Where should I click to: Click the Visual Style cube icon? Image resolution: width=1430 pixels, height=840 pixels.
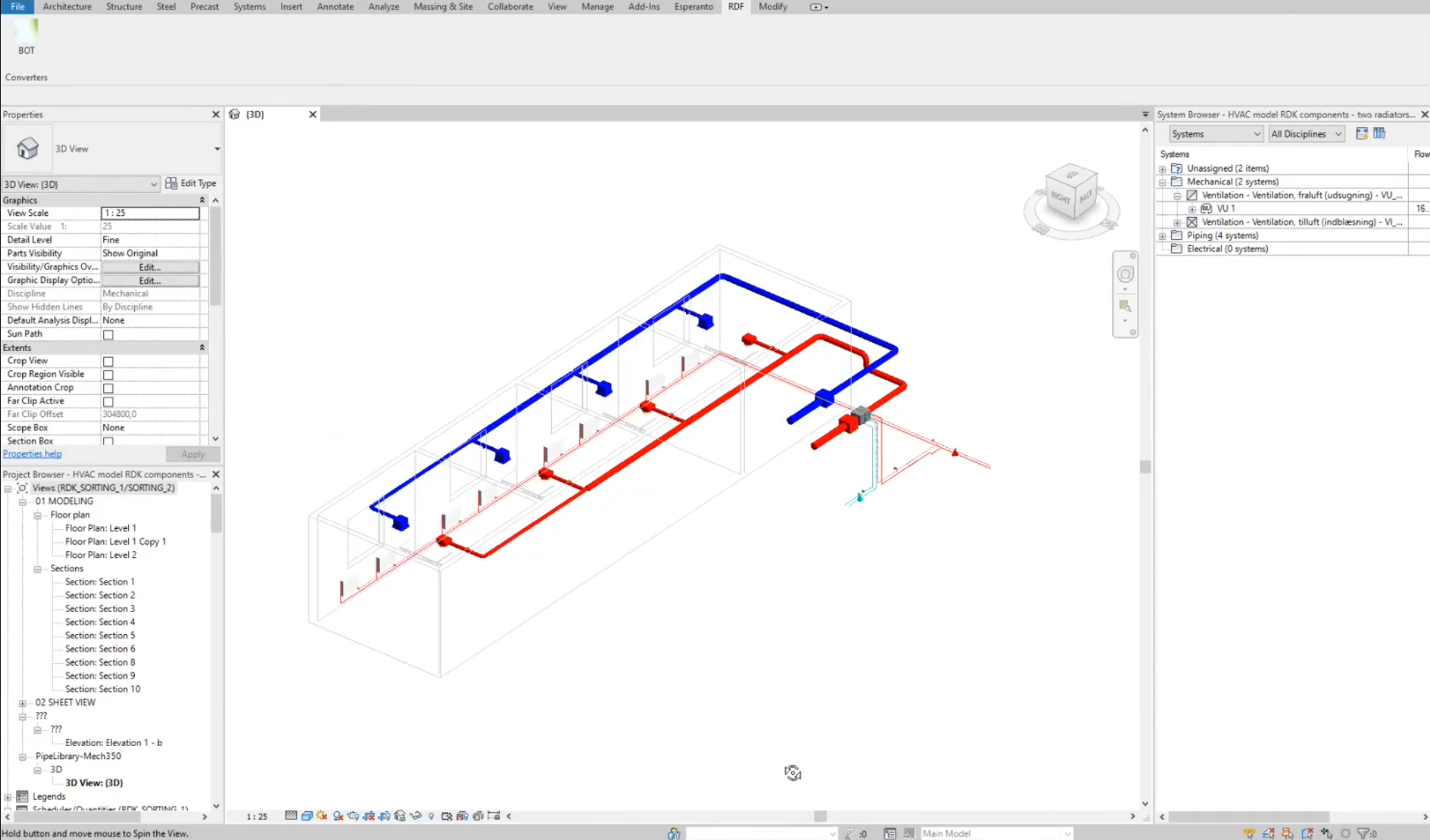point(307,816)
